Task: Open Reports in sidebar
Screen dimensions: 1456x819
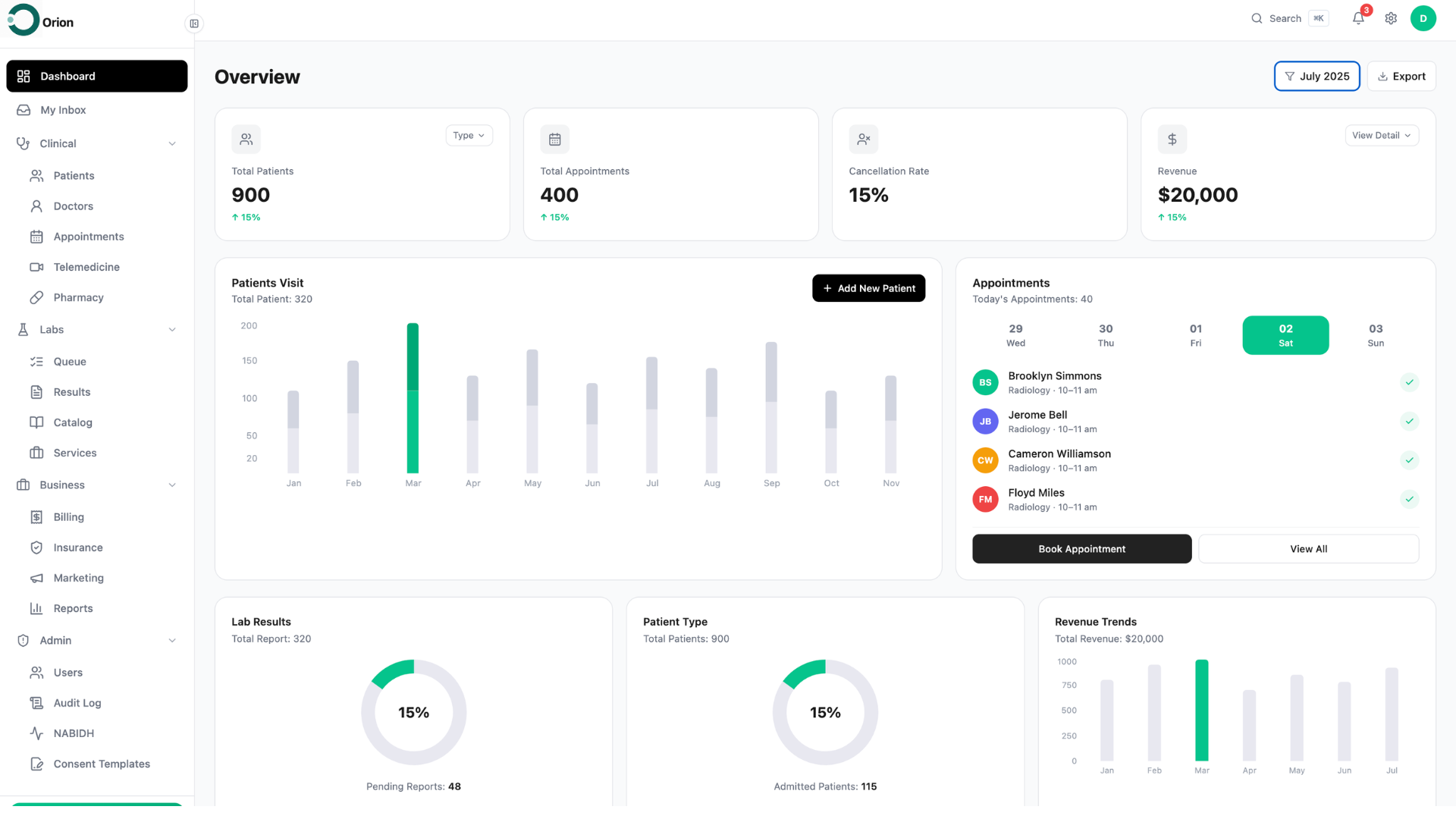Action: pos(97,608)
